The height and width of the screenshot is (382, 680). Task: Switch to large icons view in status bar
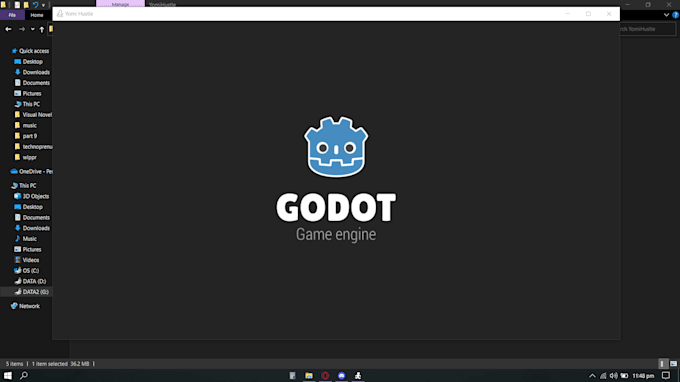[x=673, y=364]
